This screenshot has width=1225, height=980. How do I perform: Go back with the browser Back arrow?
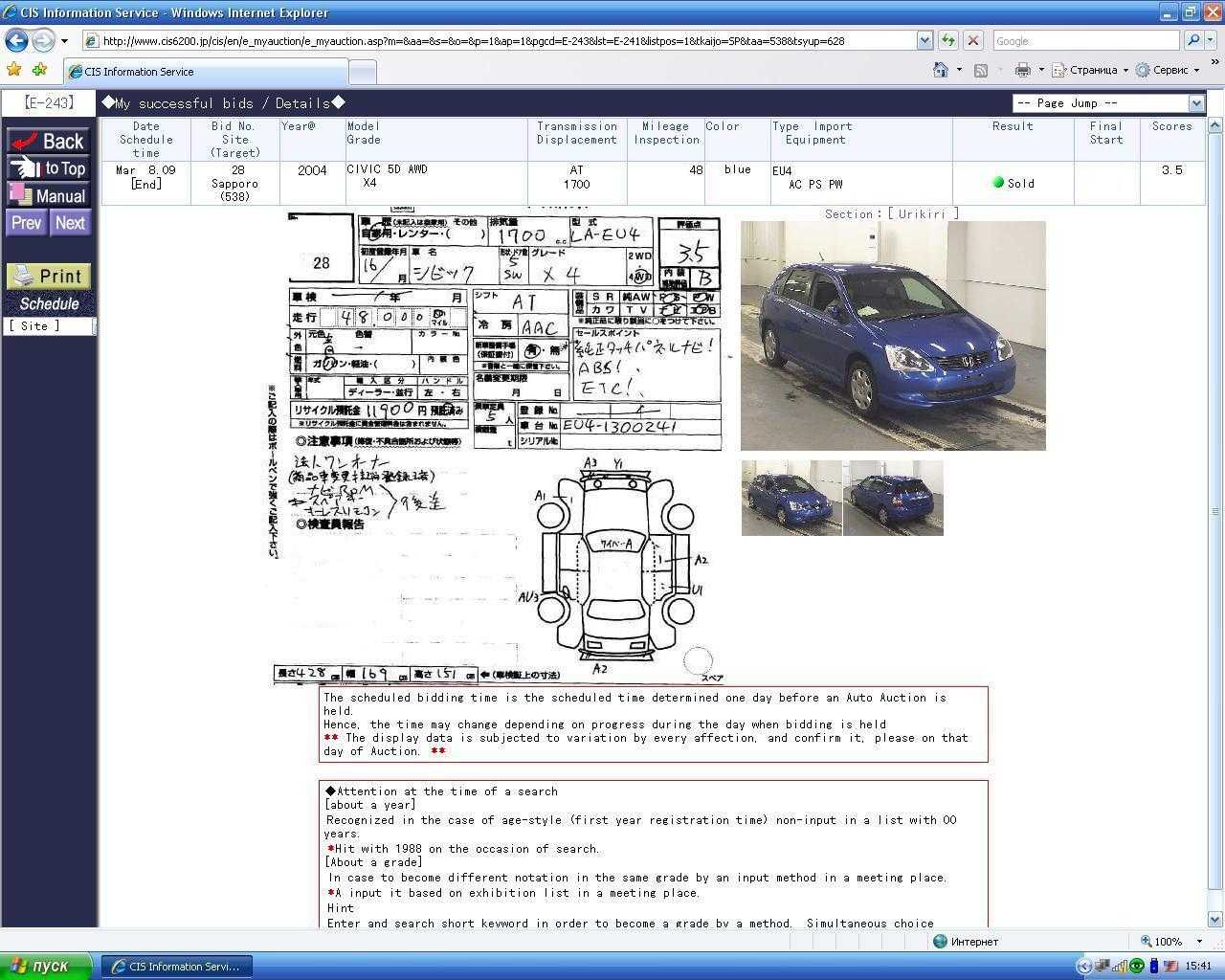click(x=16, y=40)
